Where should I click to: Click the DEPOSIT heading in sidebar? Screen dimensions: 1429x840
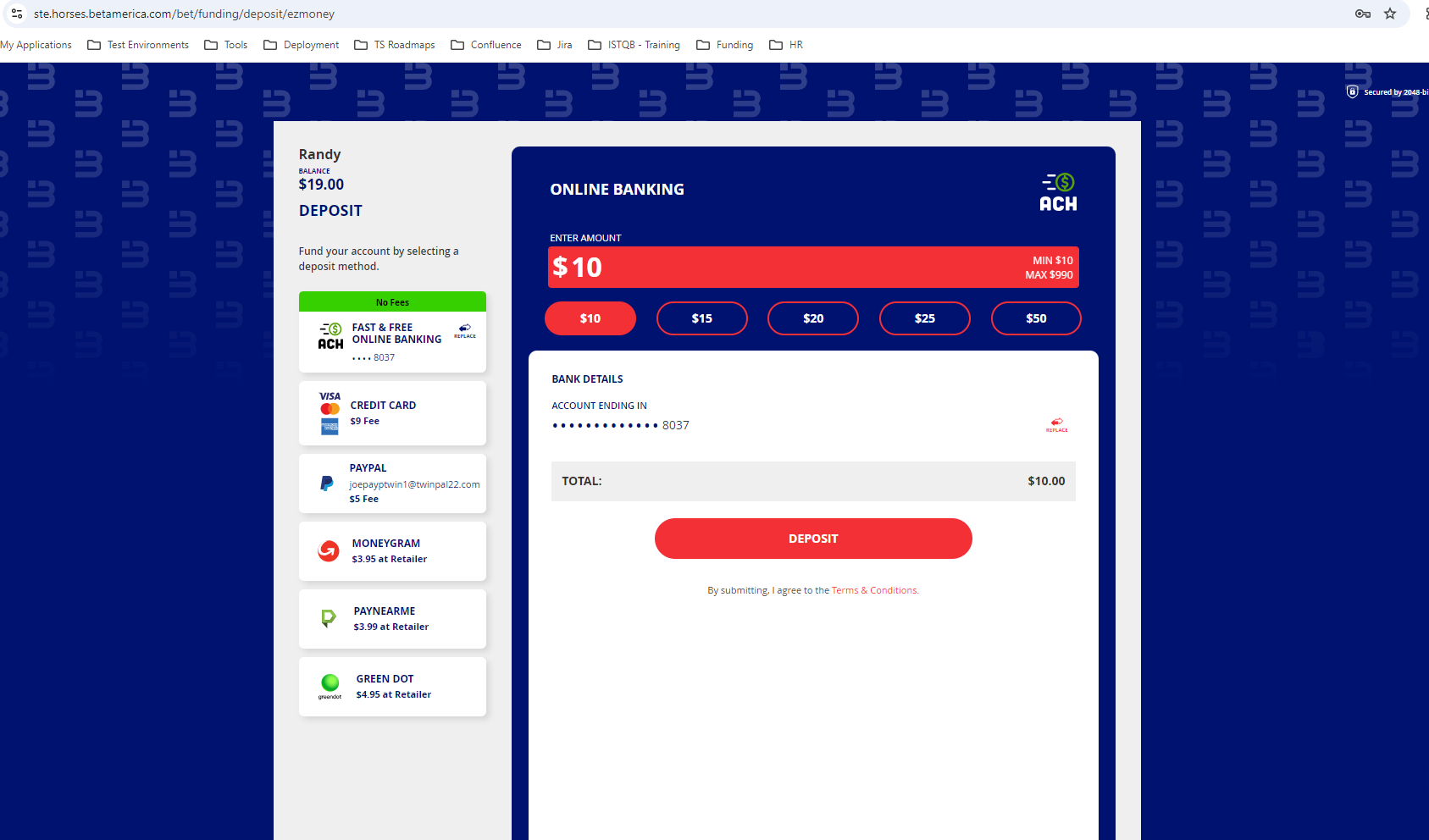330,211
